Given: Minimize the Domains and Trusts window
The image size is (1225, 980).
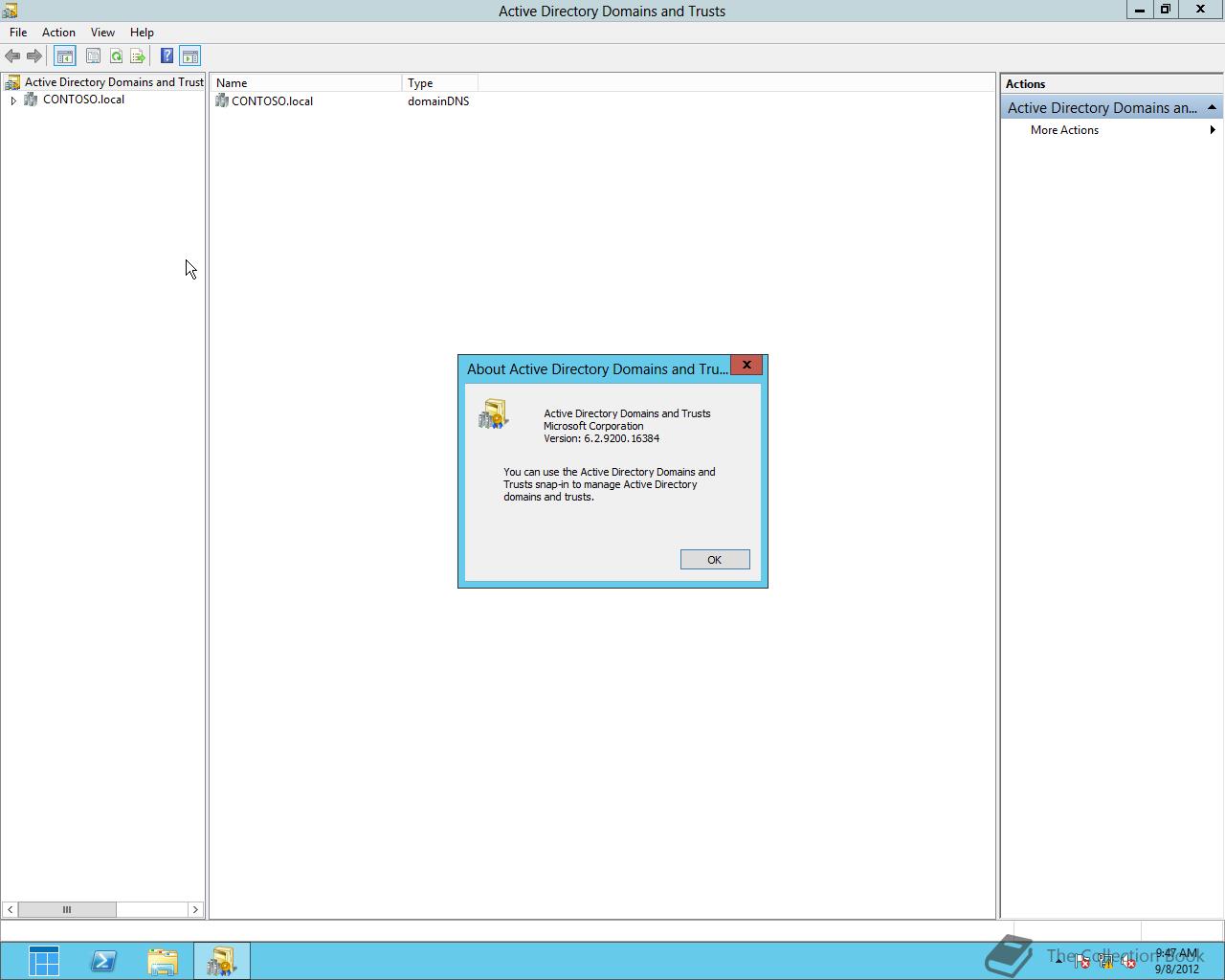Looking at the screenshot, I should click(1140, 10).
